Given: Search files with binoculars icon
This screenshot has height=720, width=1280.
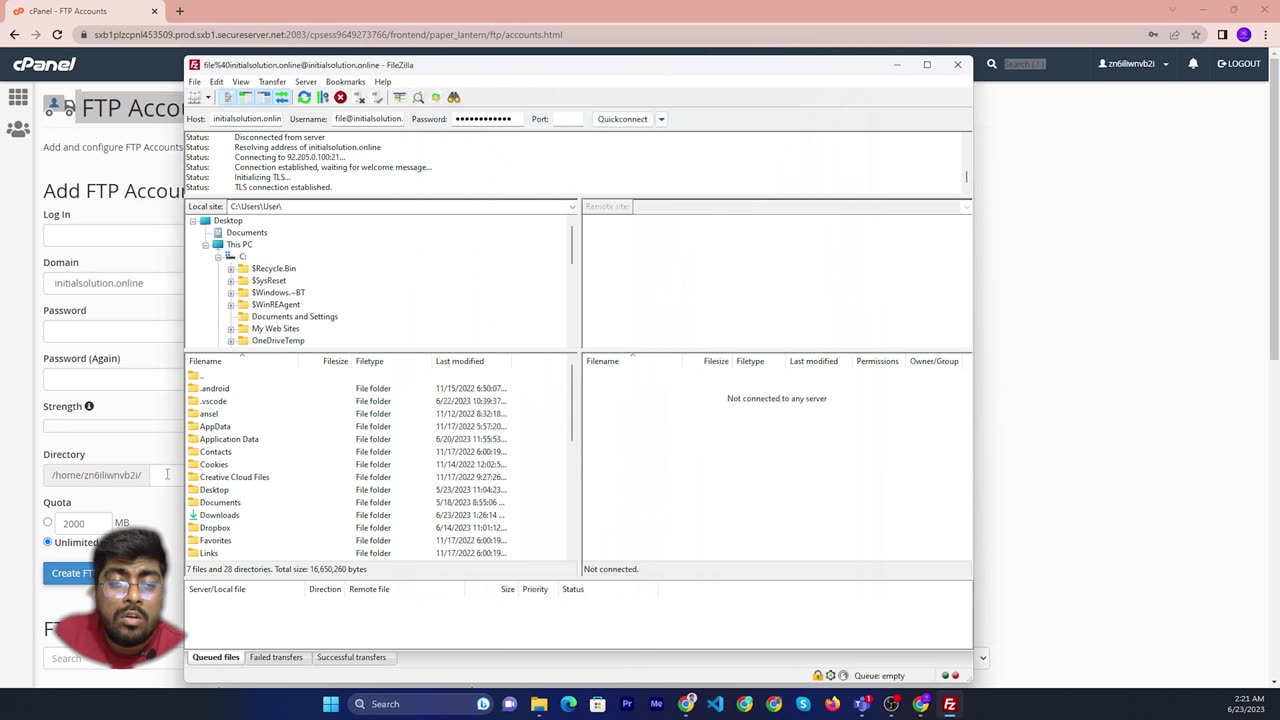Looking at the screenshot, I should (454, 97).
